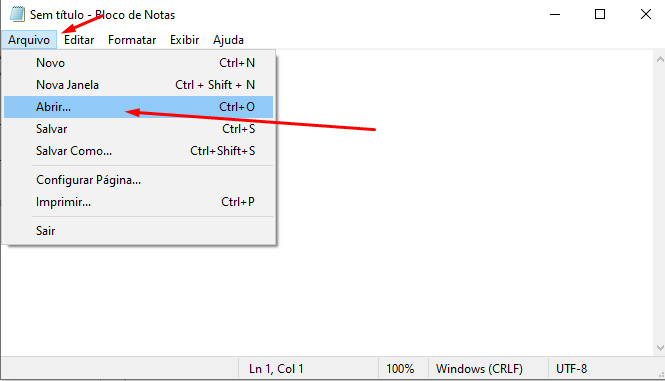Select the highlighted Abrir... option

[x=138, y=107]
